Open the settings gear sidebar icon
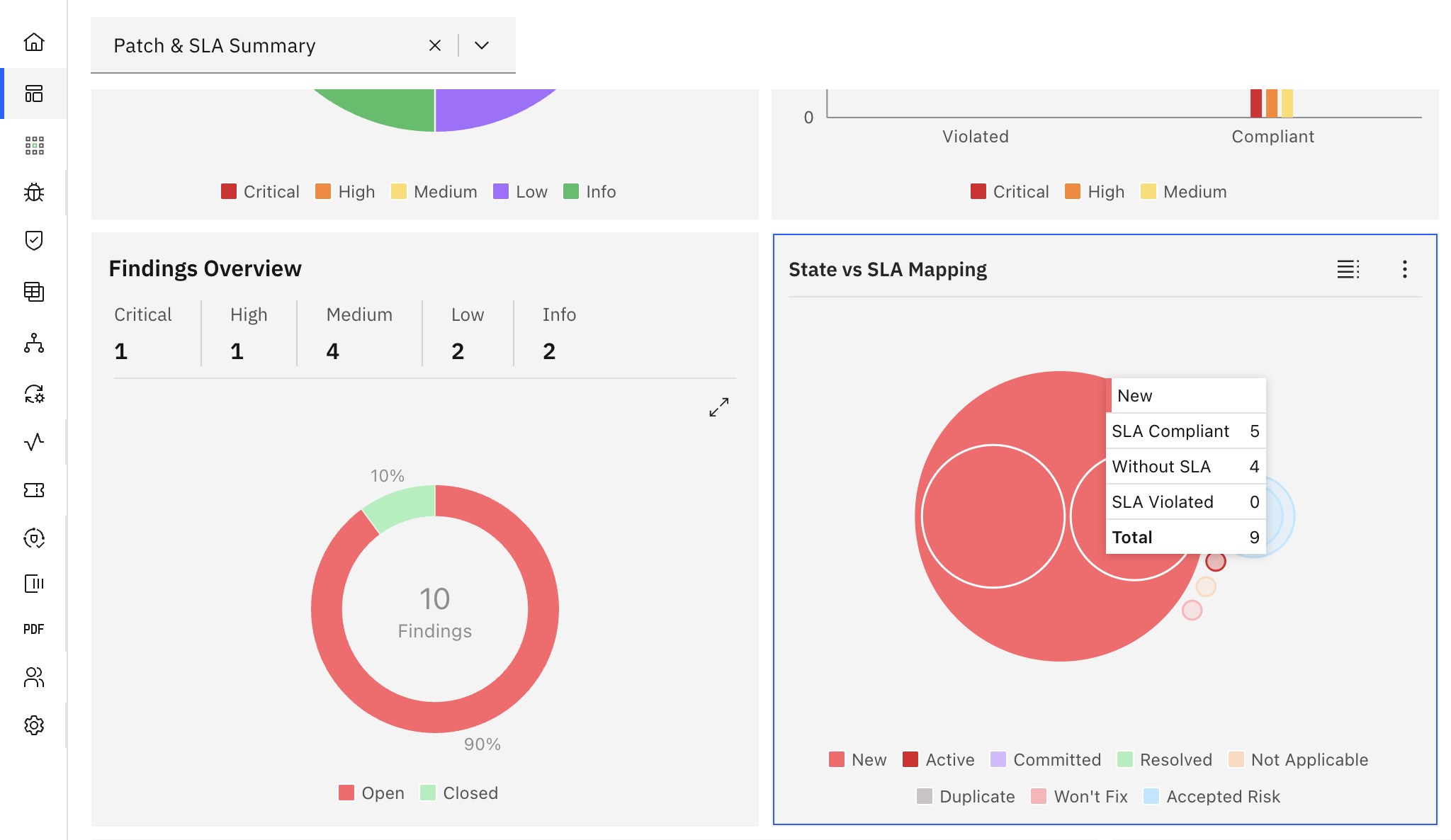Viewport: 1451px width, 840px height. pyautogui.click(x=34, y=725)
